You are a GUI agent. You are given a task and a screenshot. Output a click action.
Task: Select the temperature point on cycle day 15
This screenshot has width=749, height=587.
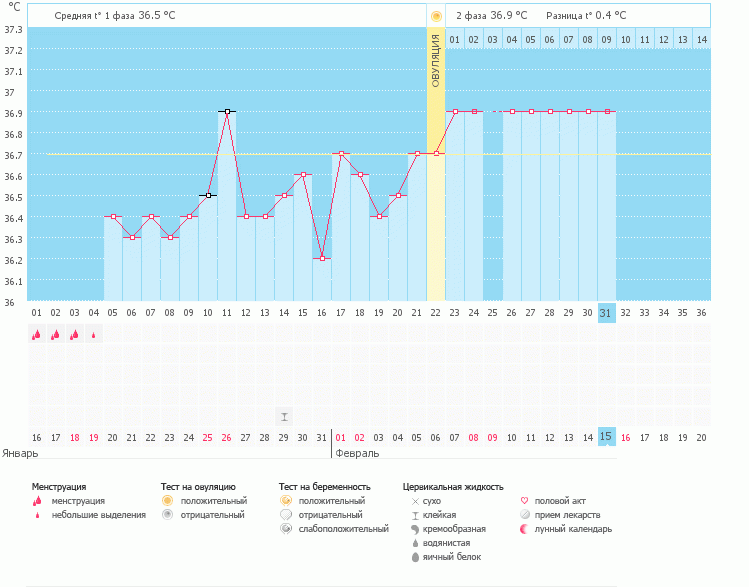point(303,174)
